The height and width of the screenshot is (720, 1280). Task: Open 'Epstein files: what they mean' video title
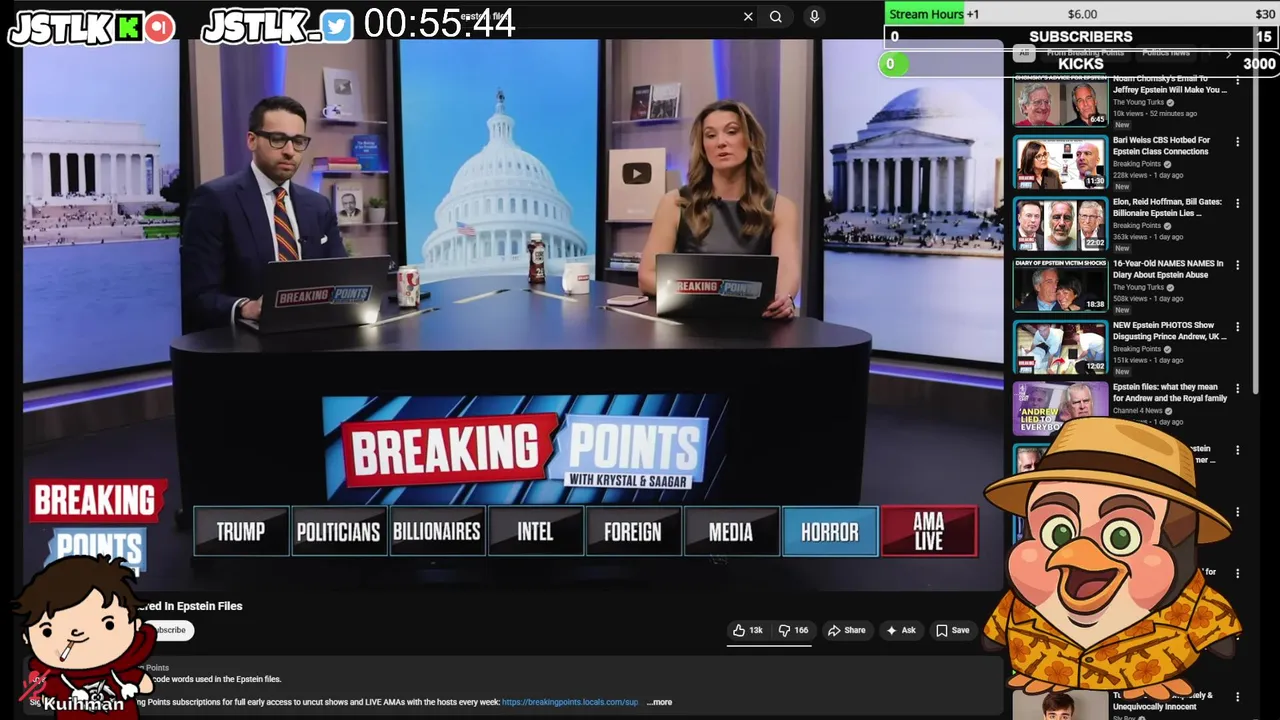pos(1169,392)
